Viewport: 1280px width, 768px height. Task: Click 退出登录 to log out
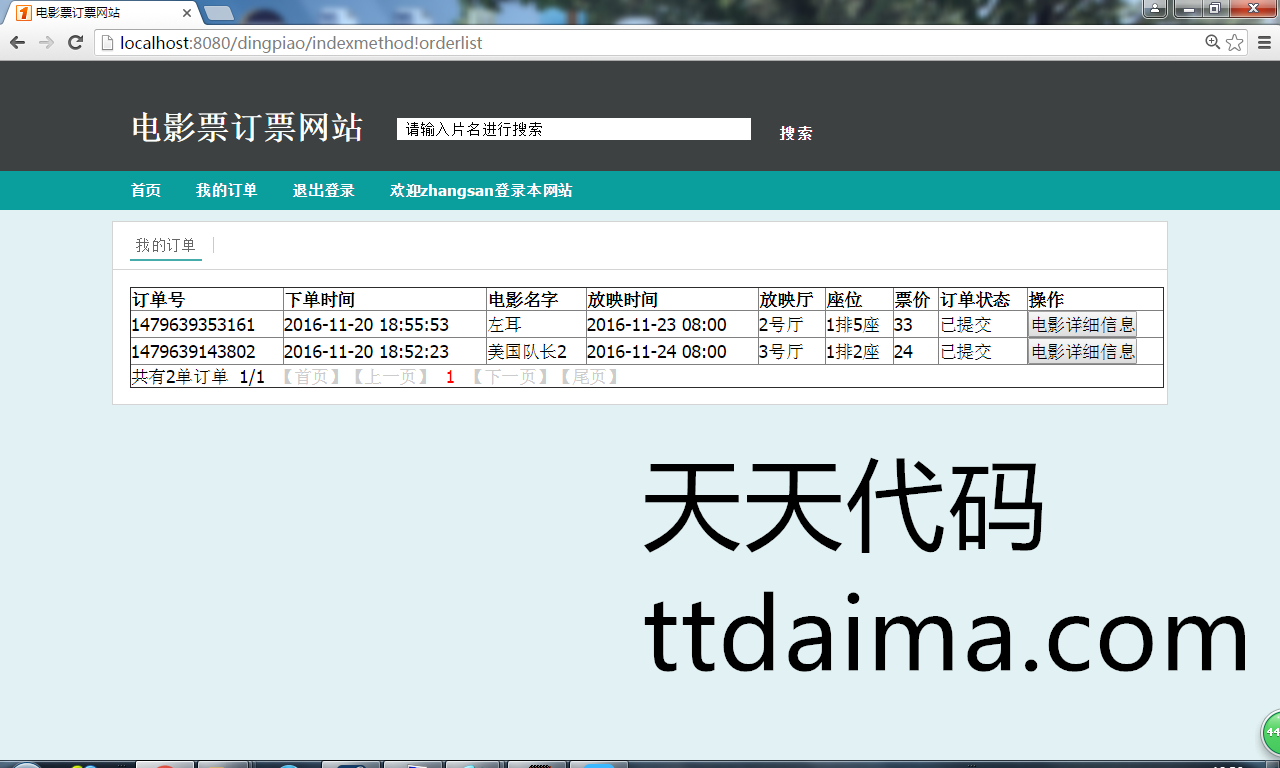pos(323,191)
